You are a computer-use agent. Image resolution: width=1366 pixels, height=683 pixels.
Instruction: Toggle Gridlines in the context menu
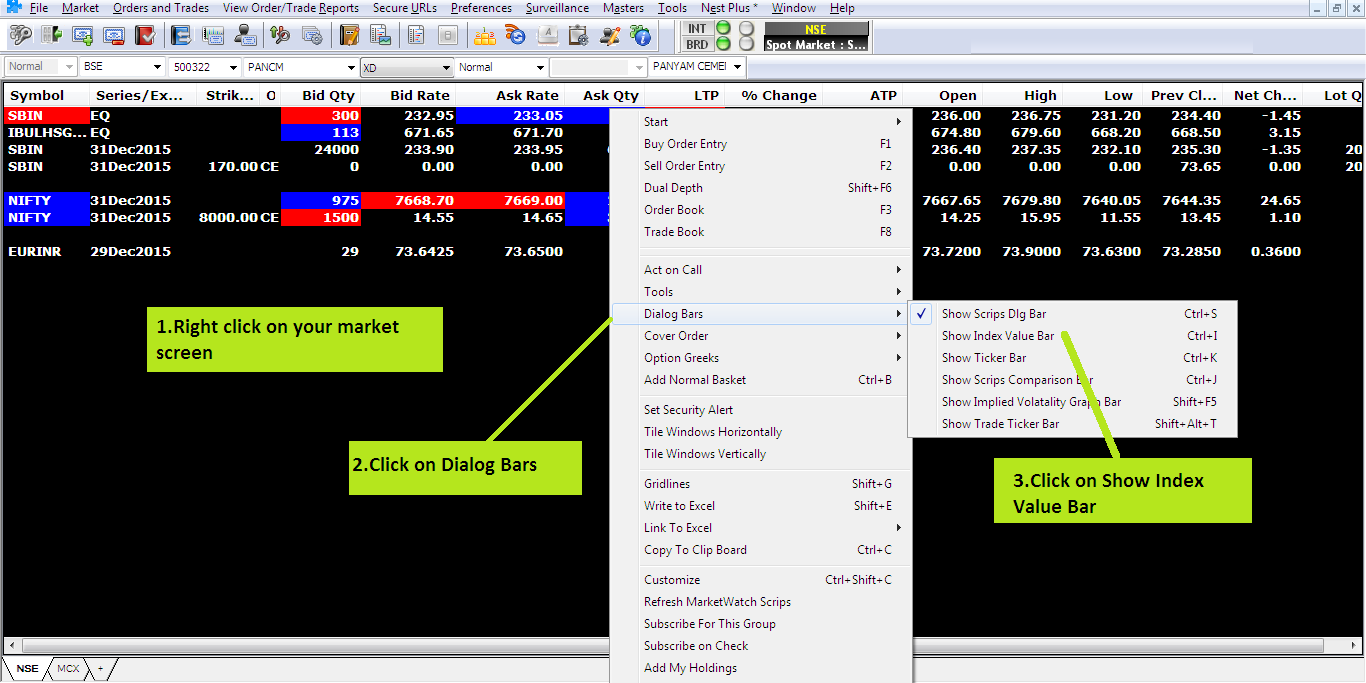point(667,484)
